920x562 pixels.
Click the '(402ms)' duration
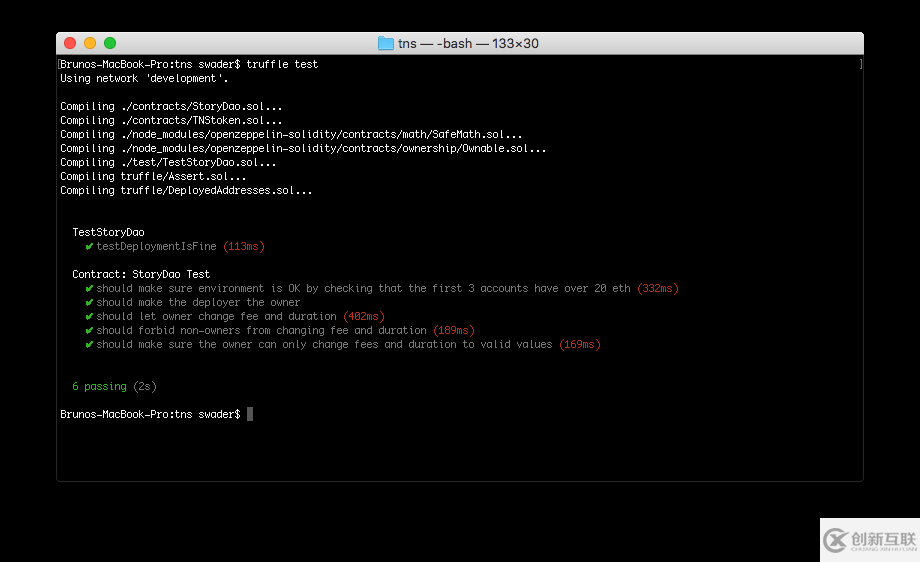click(364, 317)
